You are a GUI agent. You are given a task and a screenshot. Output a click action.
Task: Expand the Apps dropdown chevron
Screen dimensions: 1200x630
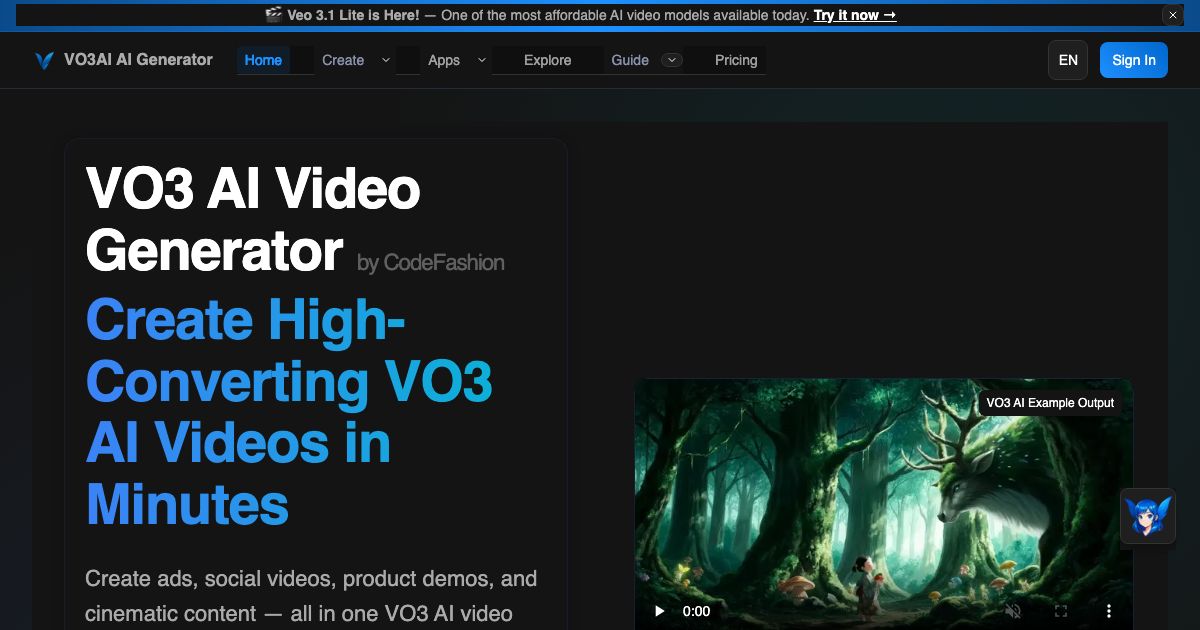482,60
